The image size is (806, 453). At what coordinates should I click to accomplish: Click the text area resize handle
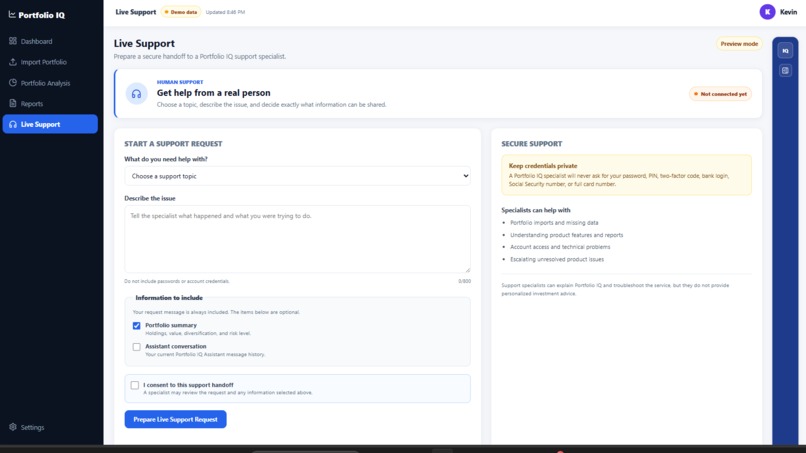(x=467, y=269)
